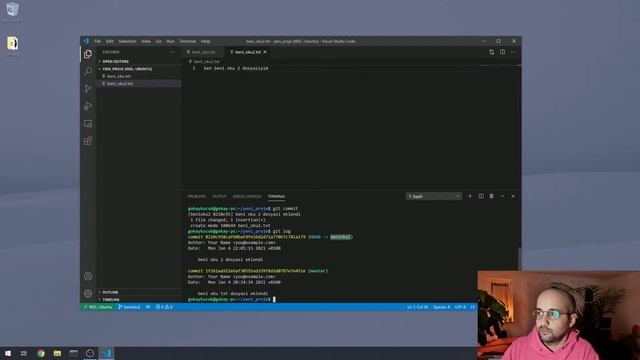Open the Run menu
The height and width of the screenshot is (360, 640).
pyautogui.click(x=170, y=41)
